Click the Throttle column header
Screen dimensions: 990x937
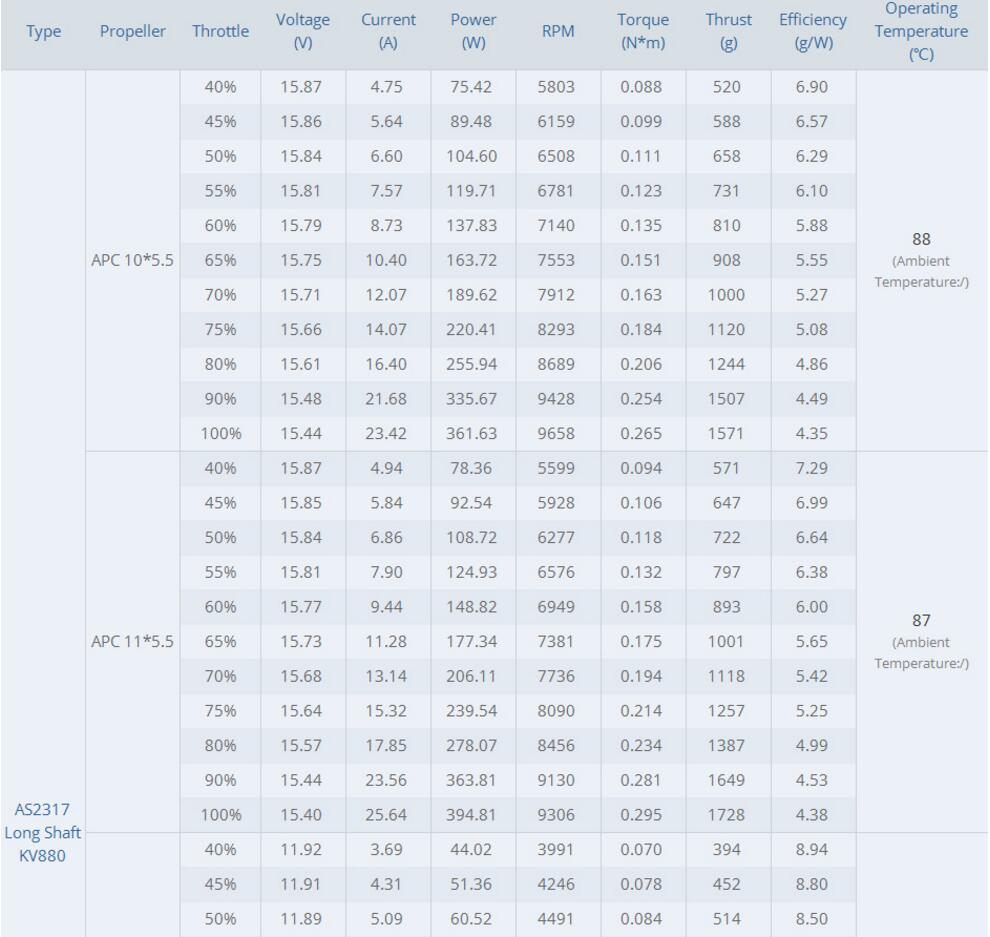[220, 32]
